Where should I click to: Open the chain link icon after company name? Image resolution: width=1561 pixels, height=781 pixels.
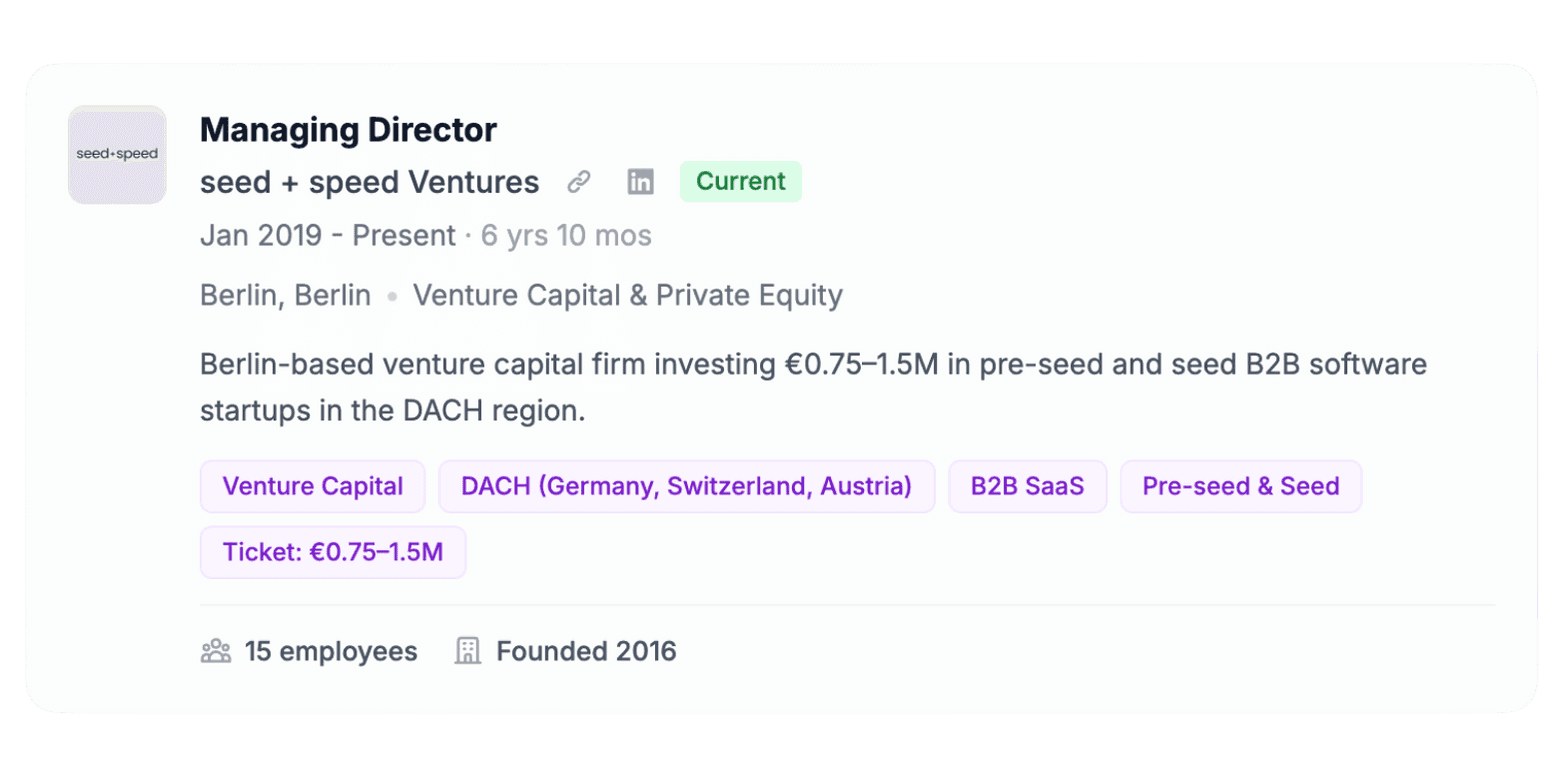(578, 183)
